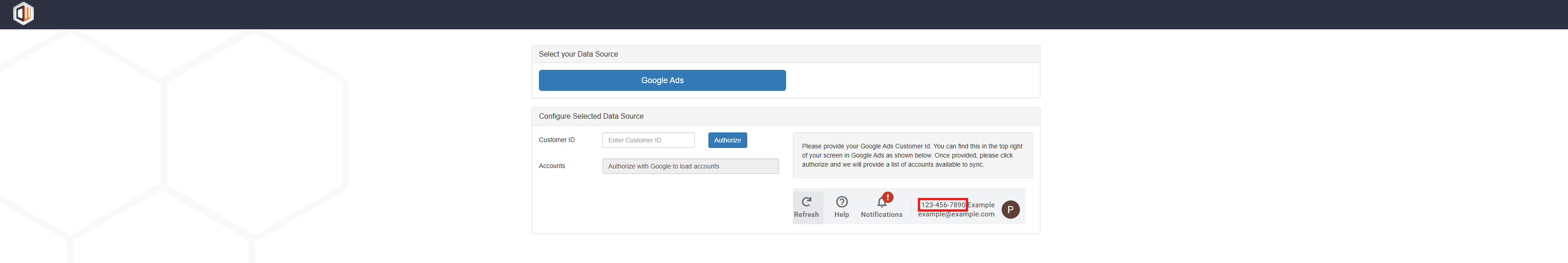Viewport: 1568px width, 263px height.
Task: Open the brown P profile avatar
Action: (x=1010, y=210)
